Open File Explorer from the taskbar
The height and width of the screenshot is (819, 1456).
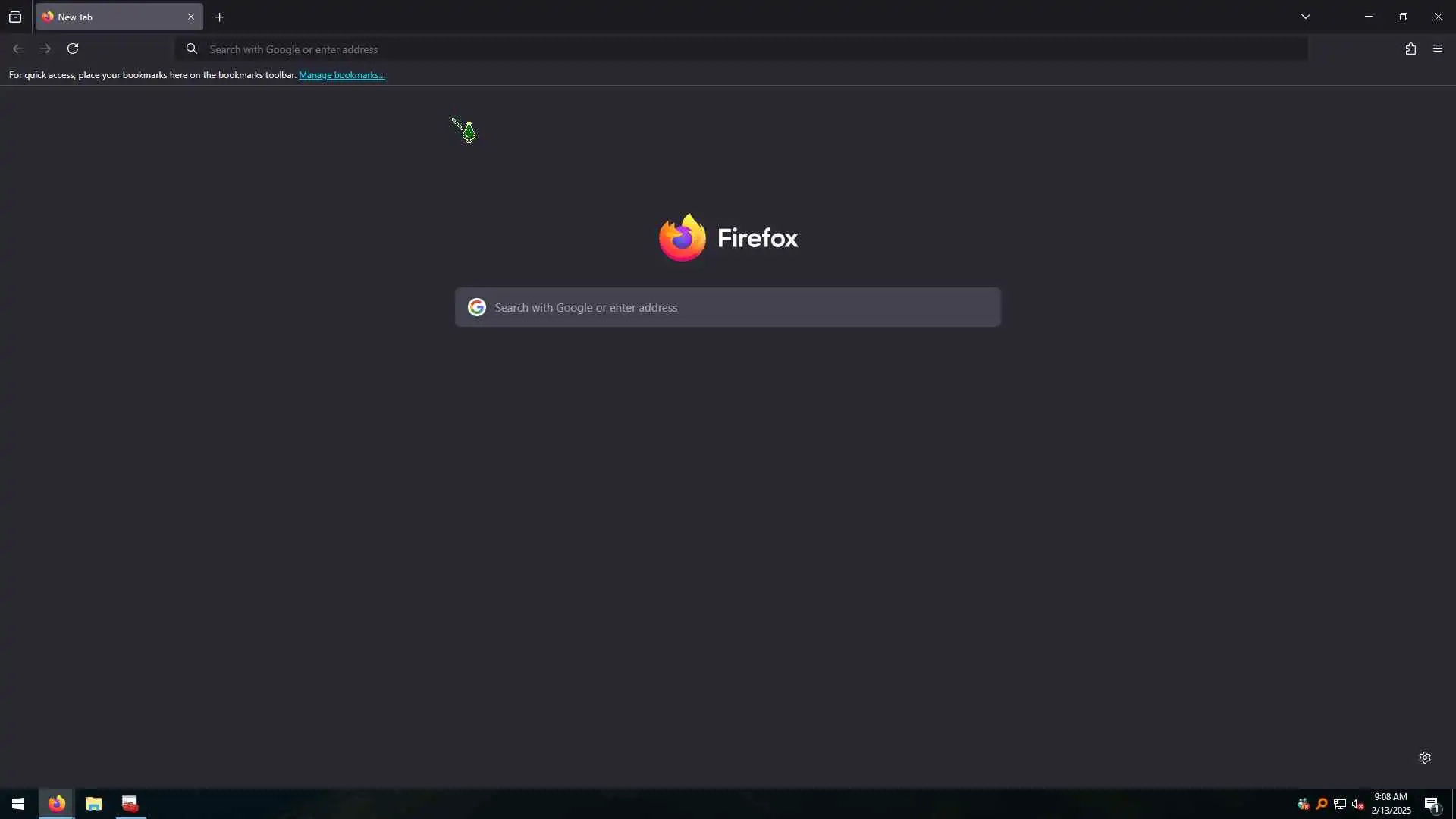click(x=94, y=804)
